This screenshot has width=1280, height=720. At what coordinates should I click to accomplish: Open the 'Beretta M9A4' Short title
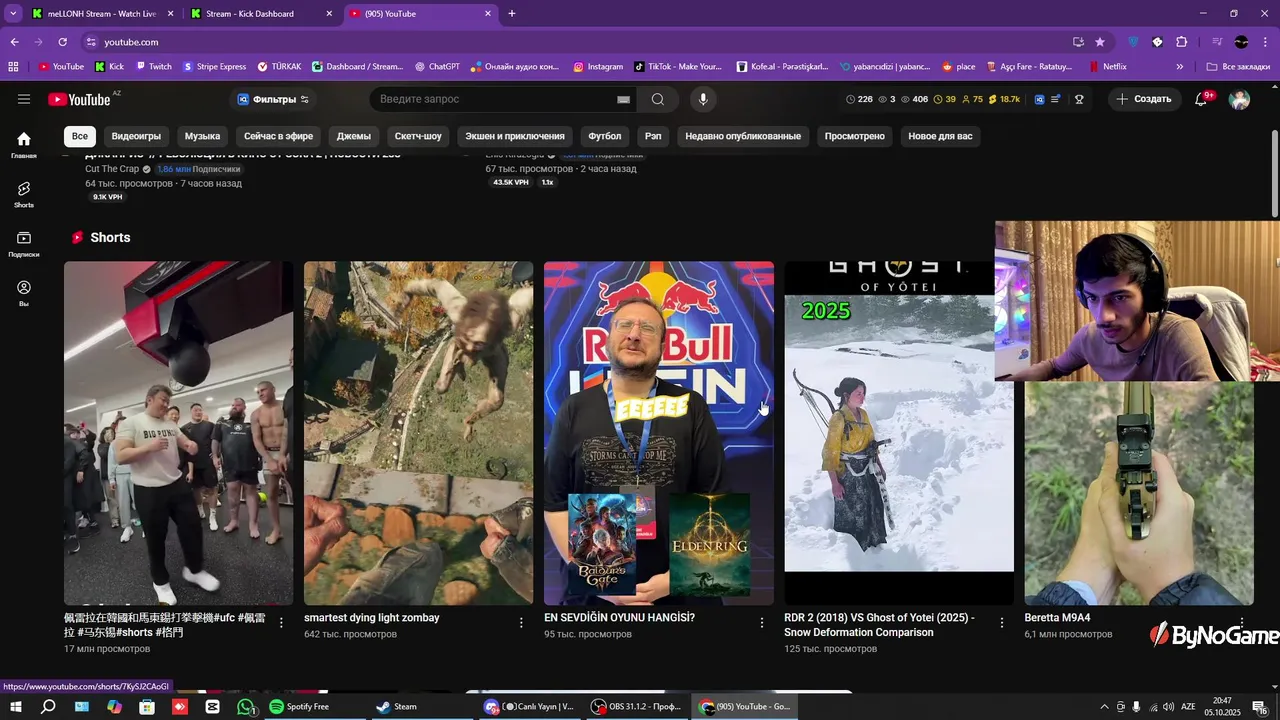(1057, 618)
